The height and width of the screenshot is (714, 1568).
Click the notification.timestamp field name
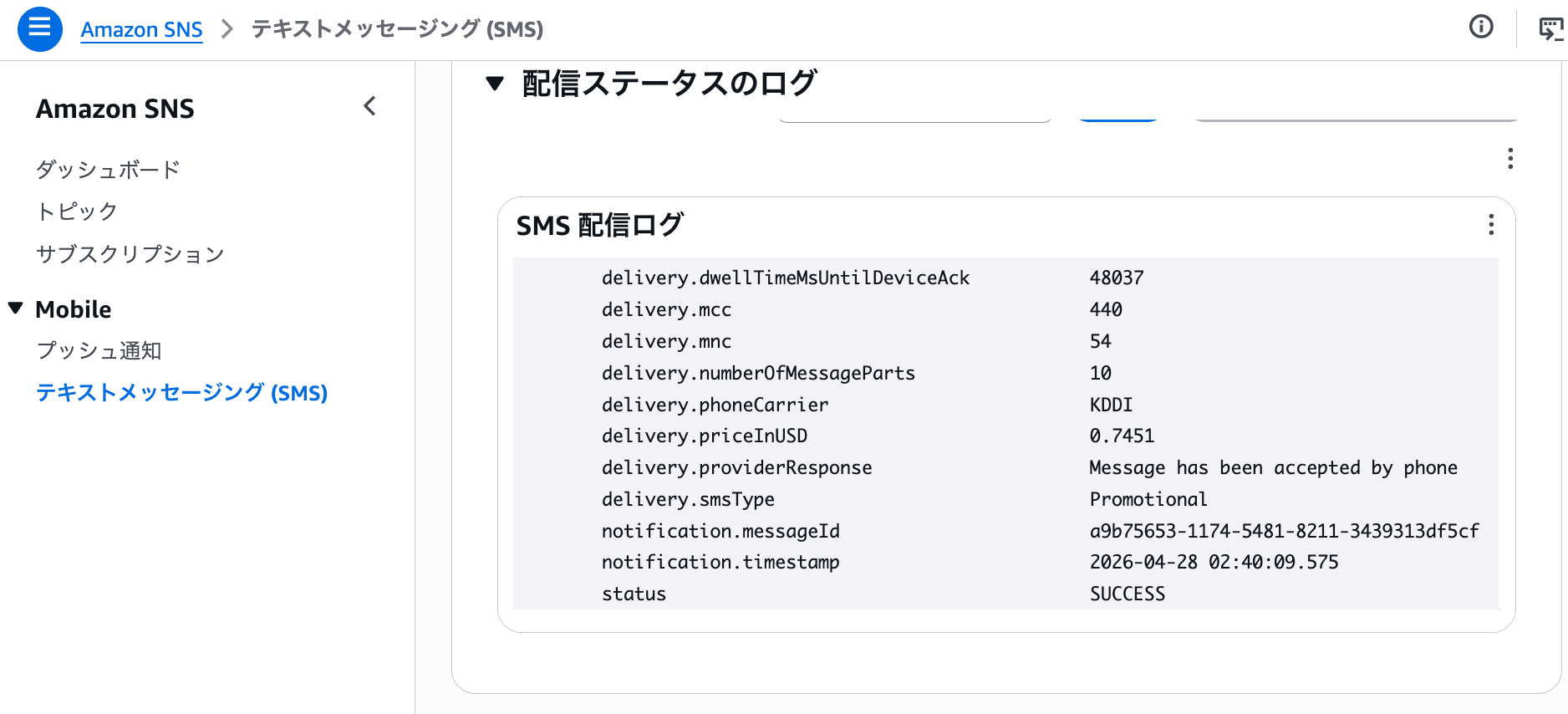pyautogui.click(x=720, y=562)
